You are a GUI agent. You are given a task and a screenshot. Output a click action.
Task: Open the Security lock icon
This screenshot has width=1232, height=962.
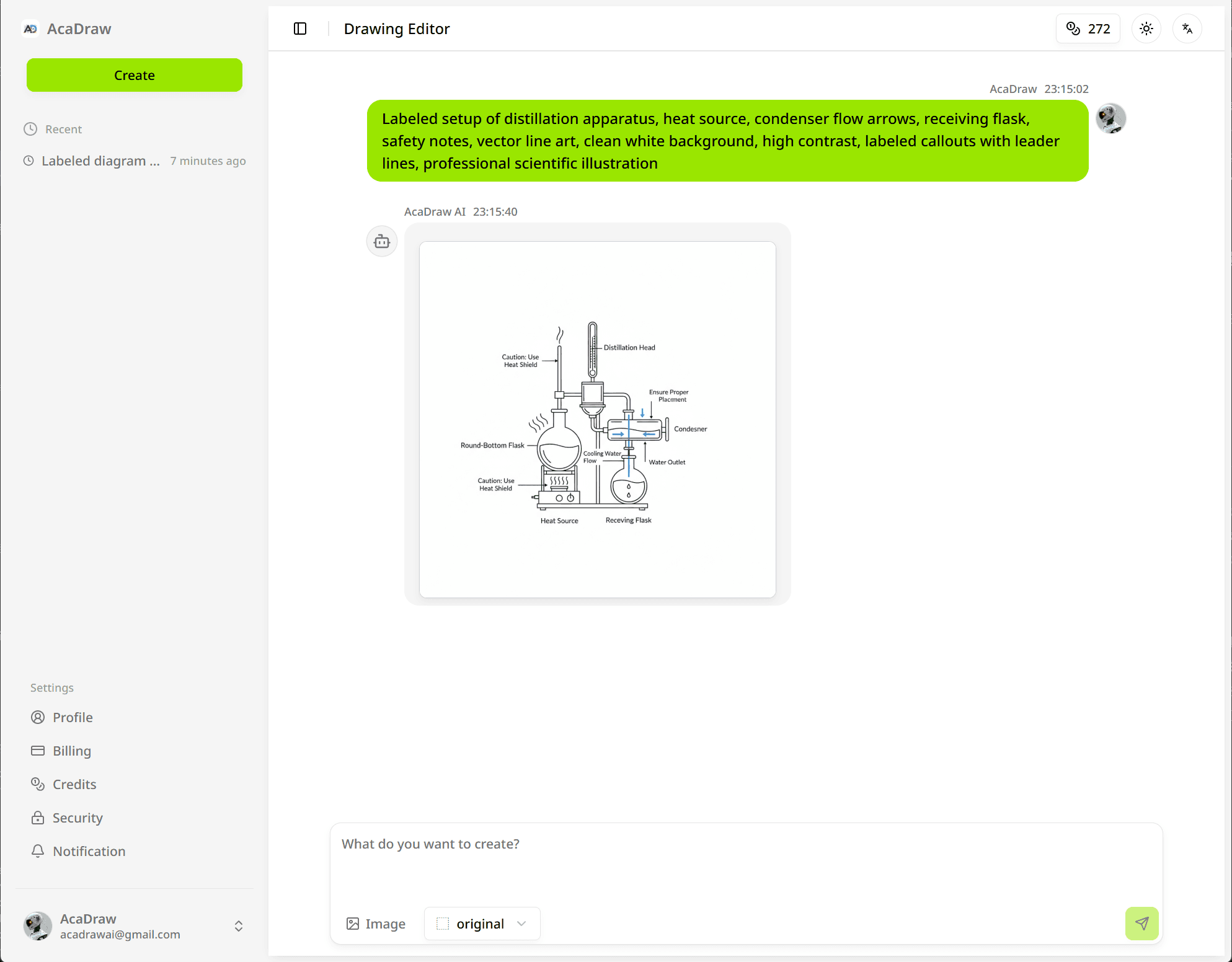pyautogui.click(x=38, y=818)
